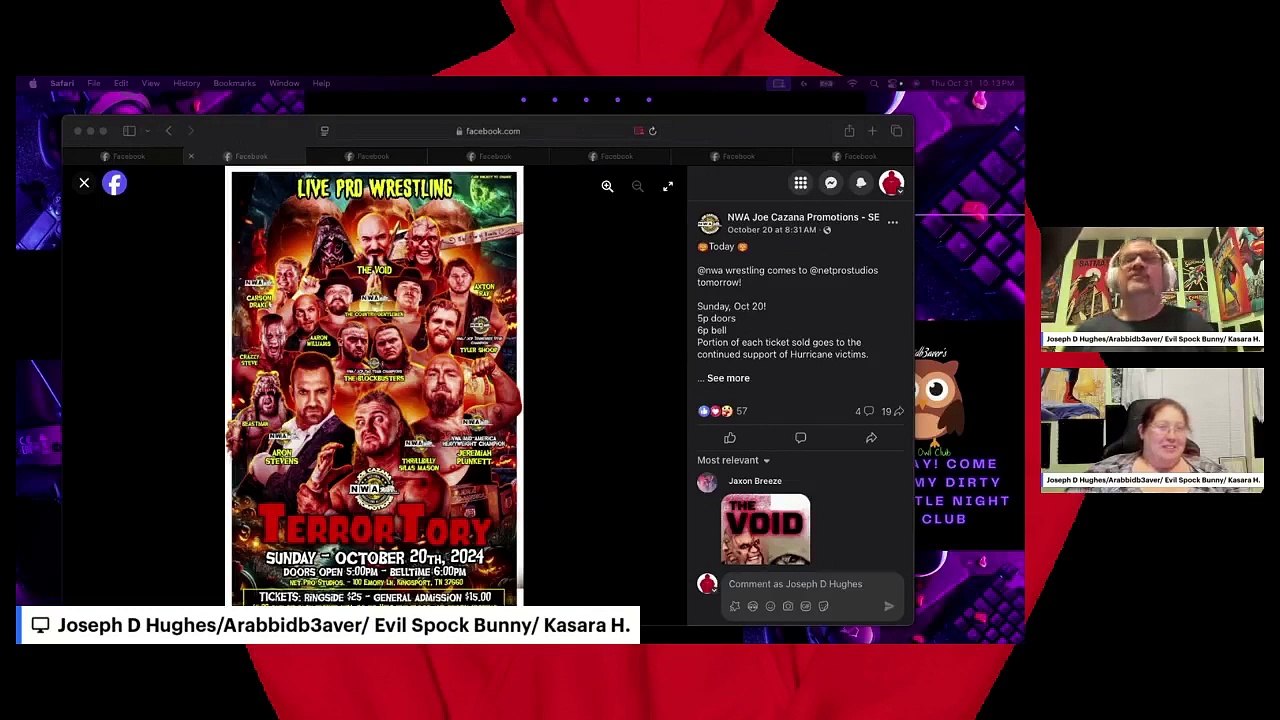
Task: Click the Apple menu icon
Action: (33, 83)
